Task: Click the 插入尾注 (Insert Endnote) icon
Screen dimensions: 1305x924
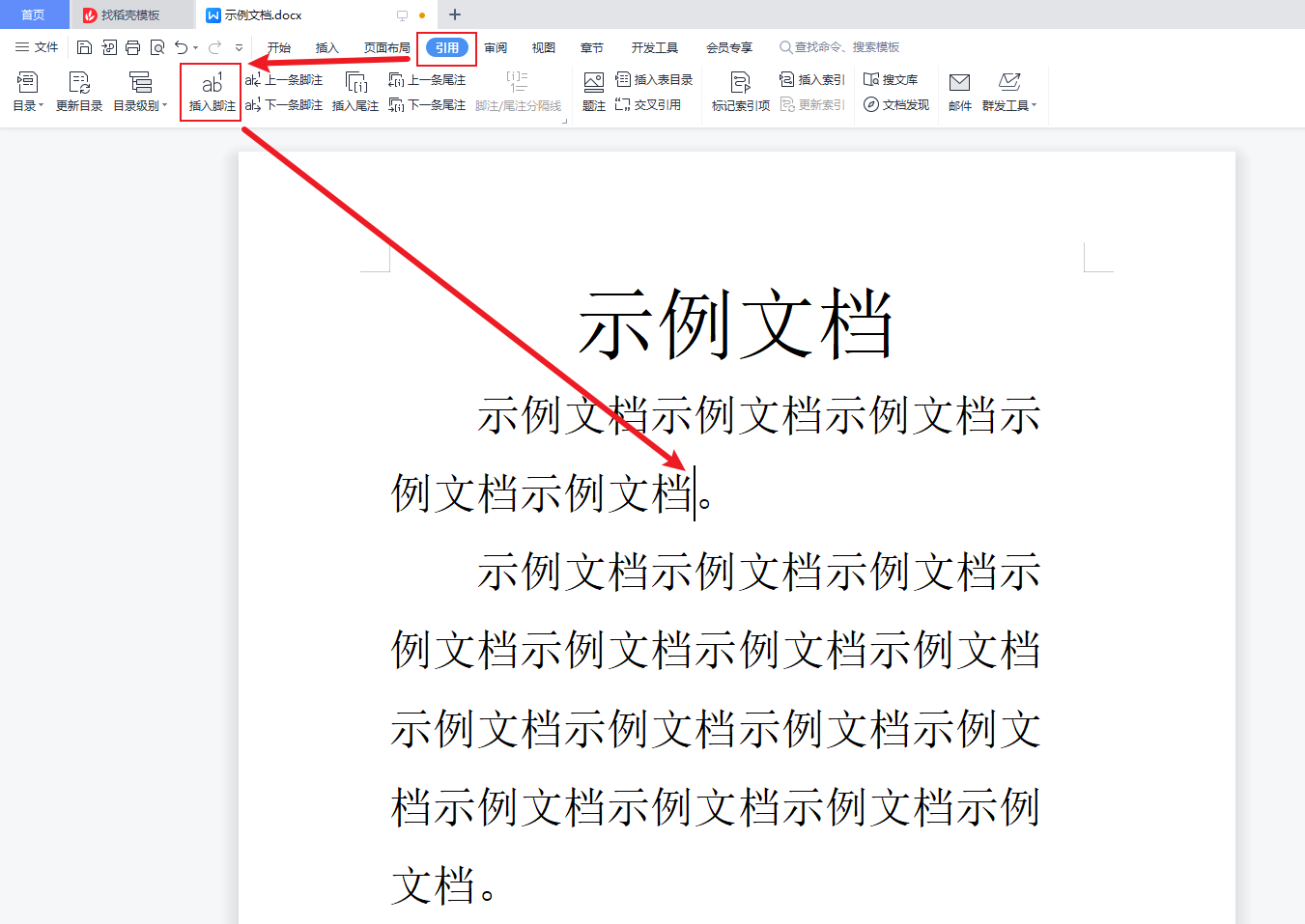Action: [358, 92]
